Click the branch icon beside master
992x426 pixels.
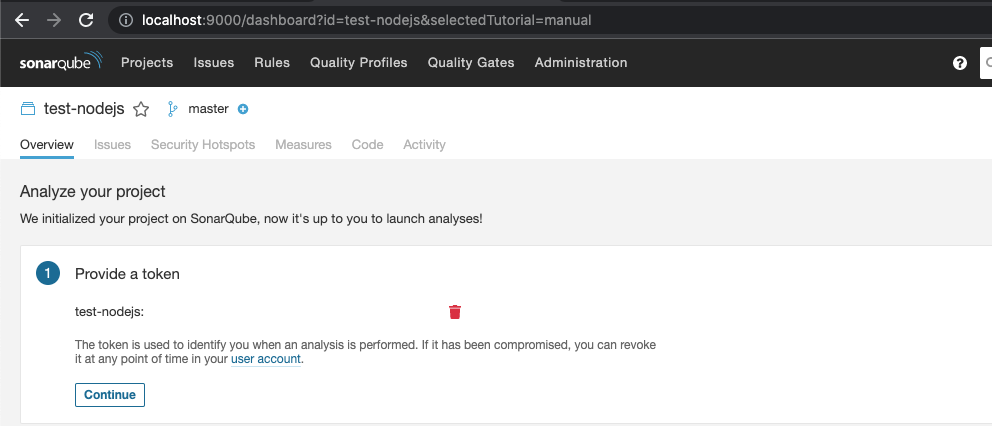click(172, 109)
